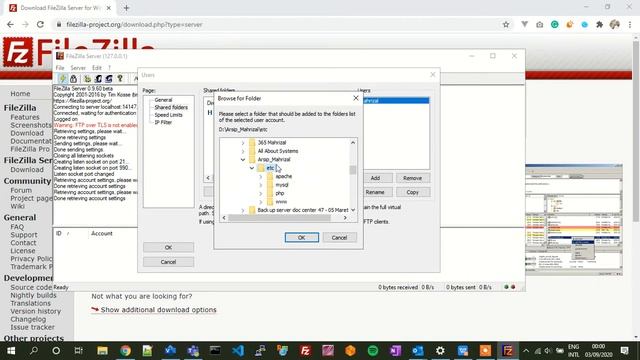Click Show additional download options link
The width and height of the screenshot is (640, 360).
(158, 310)
